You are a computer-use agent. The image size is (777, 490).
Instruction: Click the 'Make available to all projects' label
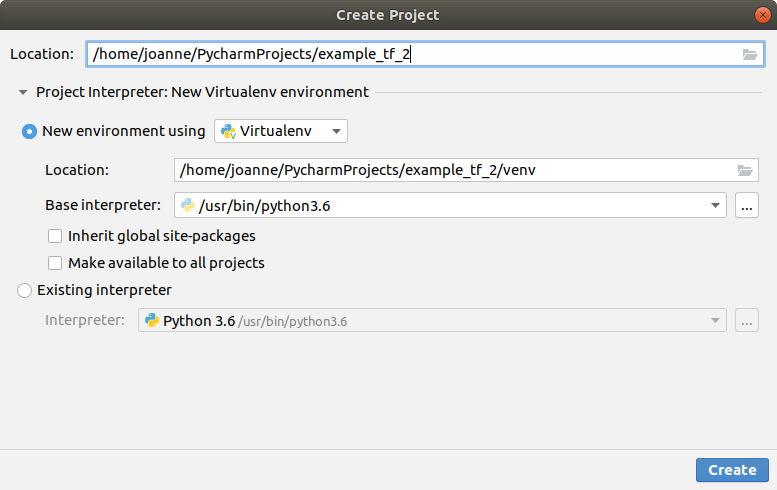(166, 263)
